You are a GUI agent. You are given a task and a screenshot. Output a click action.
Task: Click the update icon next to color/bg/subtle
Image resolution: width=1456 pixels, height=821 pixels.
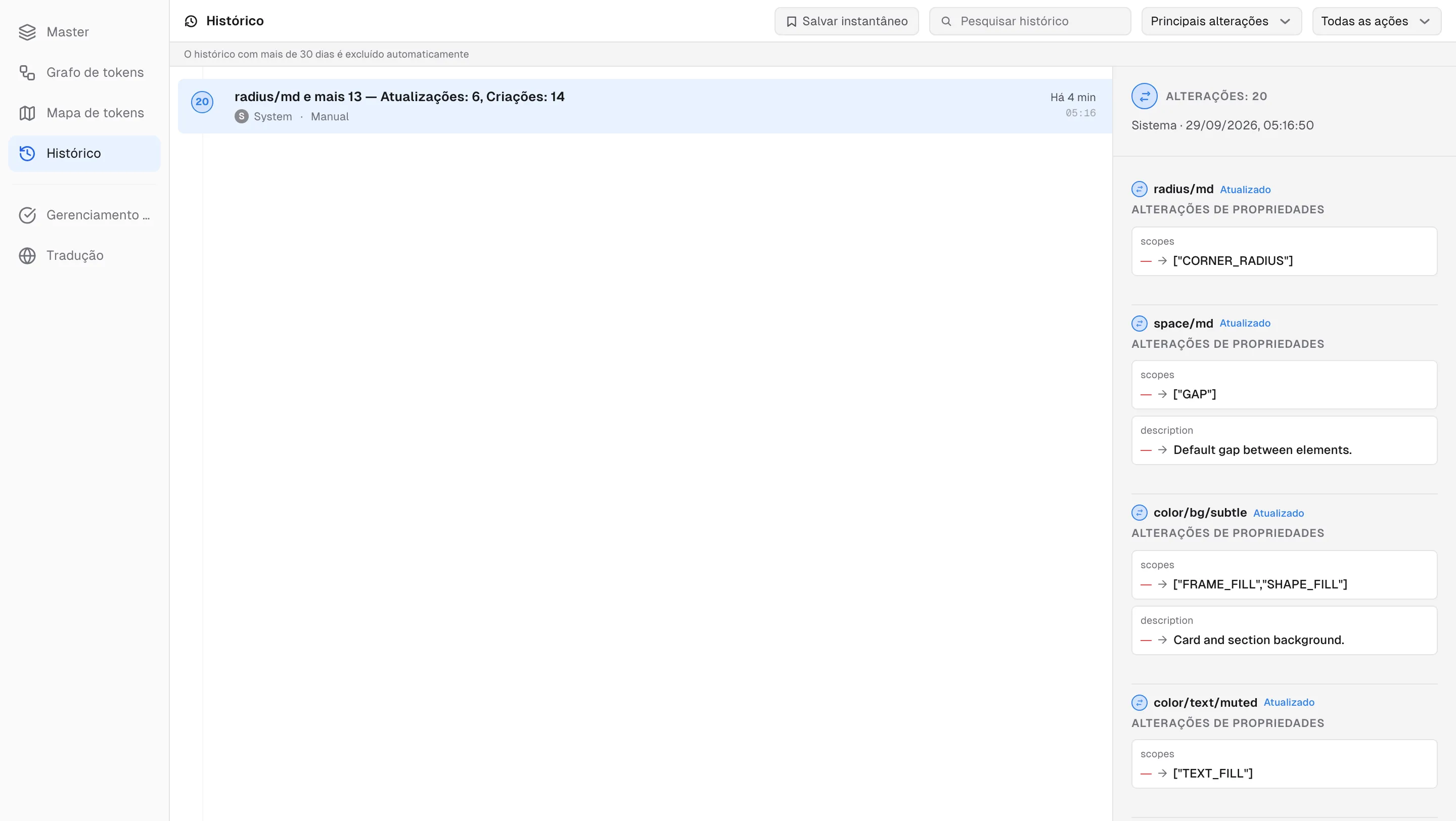(1140, 513)
